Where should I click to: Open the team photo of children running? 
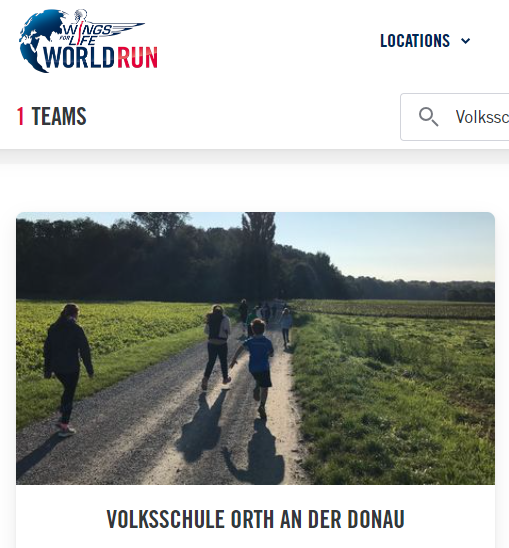coord(256,348)
